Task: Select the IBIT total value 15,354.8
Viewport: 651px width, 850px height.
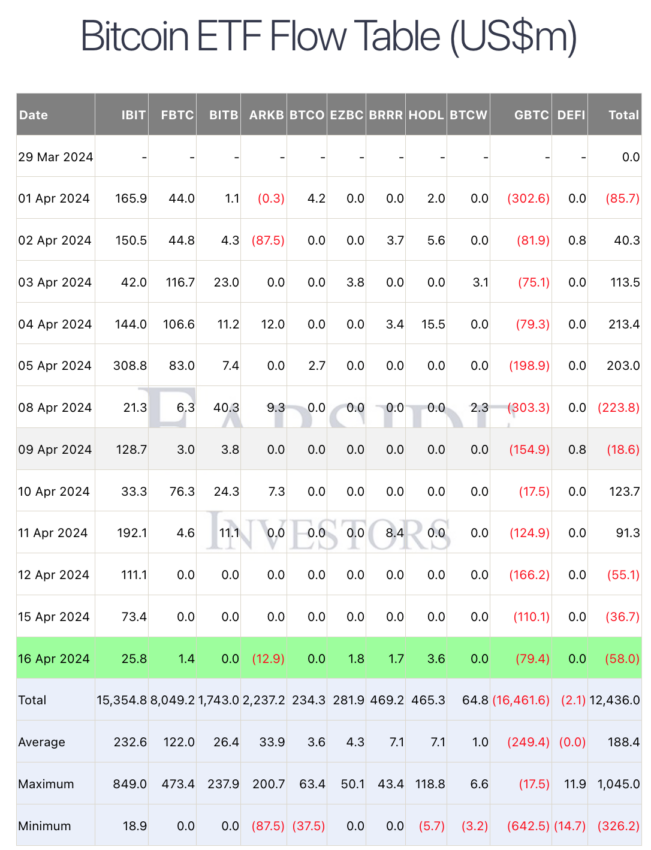Action: [122, 700]
